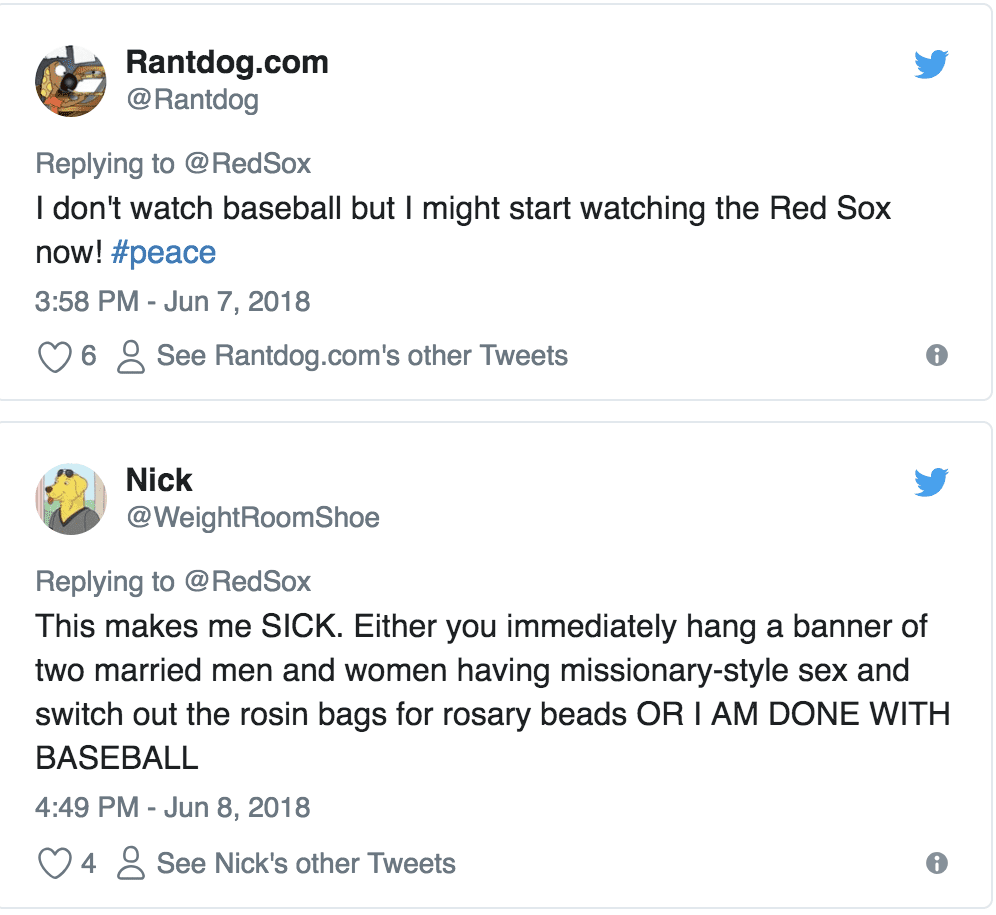Open info icon on Nick's tweet
996x915 pixels.
coord(937,862)
